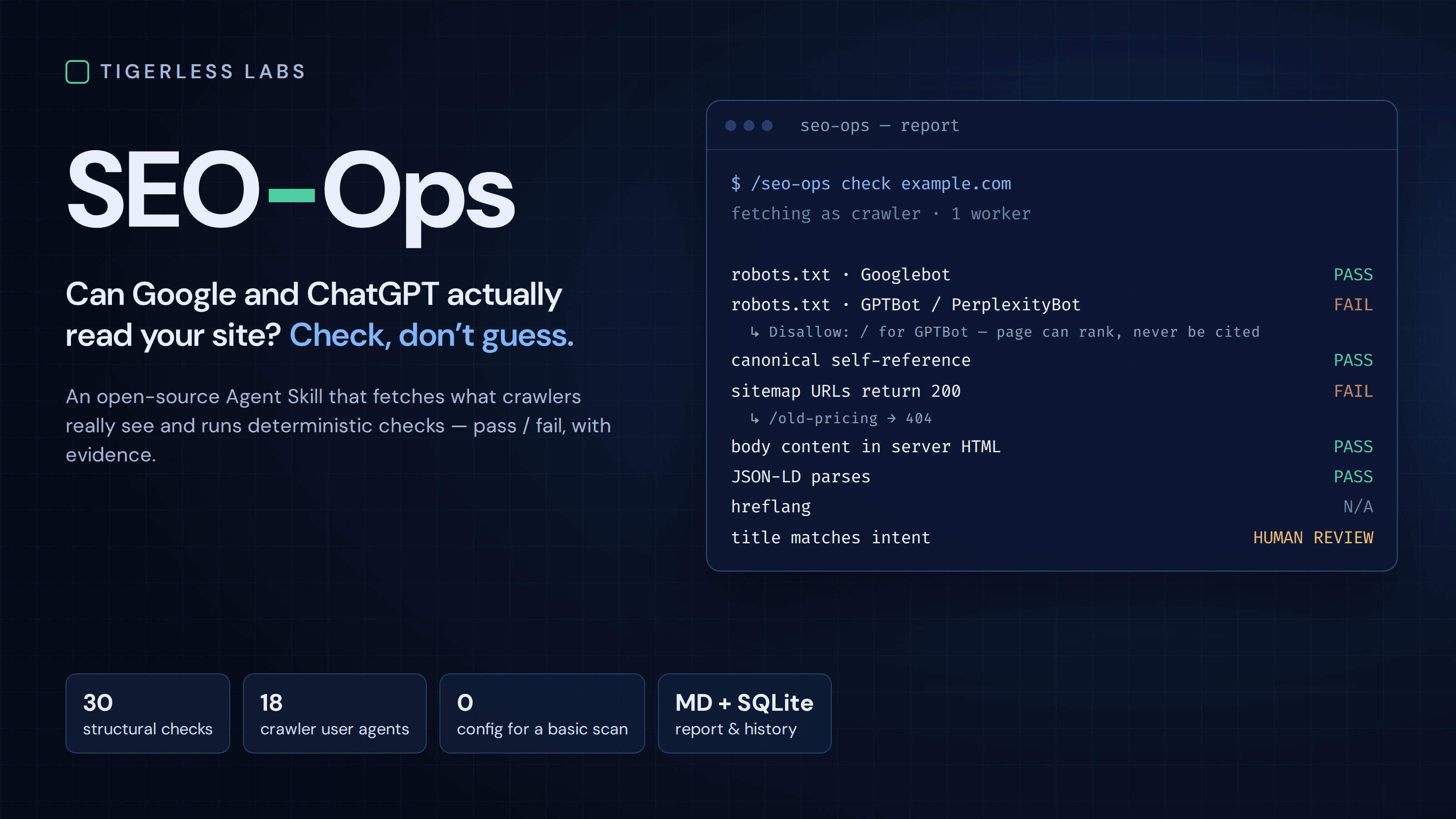Click the 'An open-source Agent Skill' description paragraph

[x=338, y=425]
